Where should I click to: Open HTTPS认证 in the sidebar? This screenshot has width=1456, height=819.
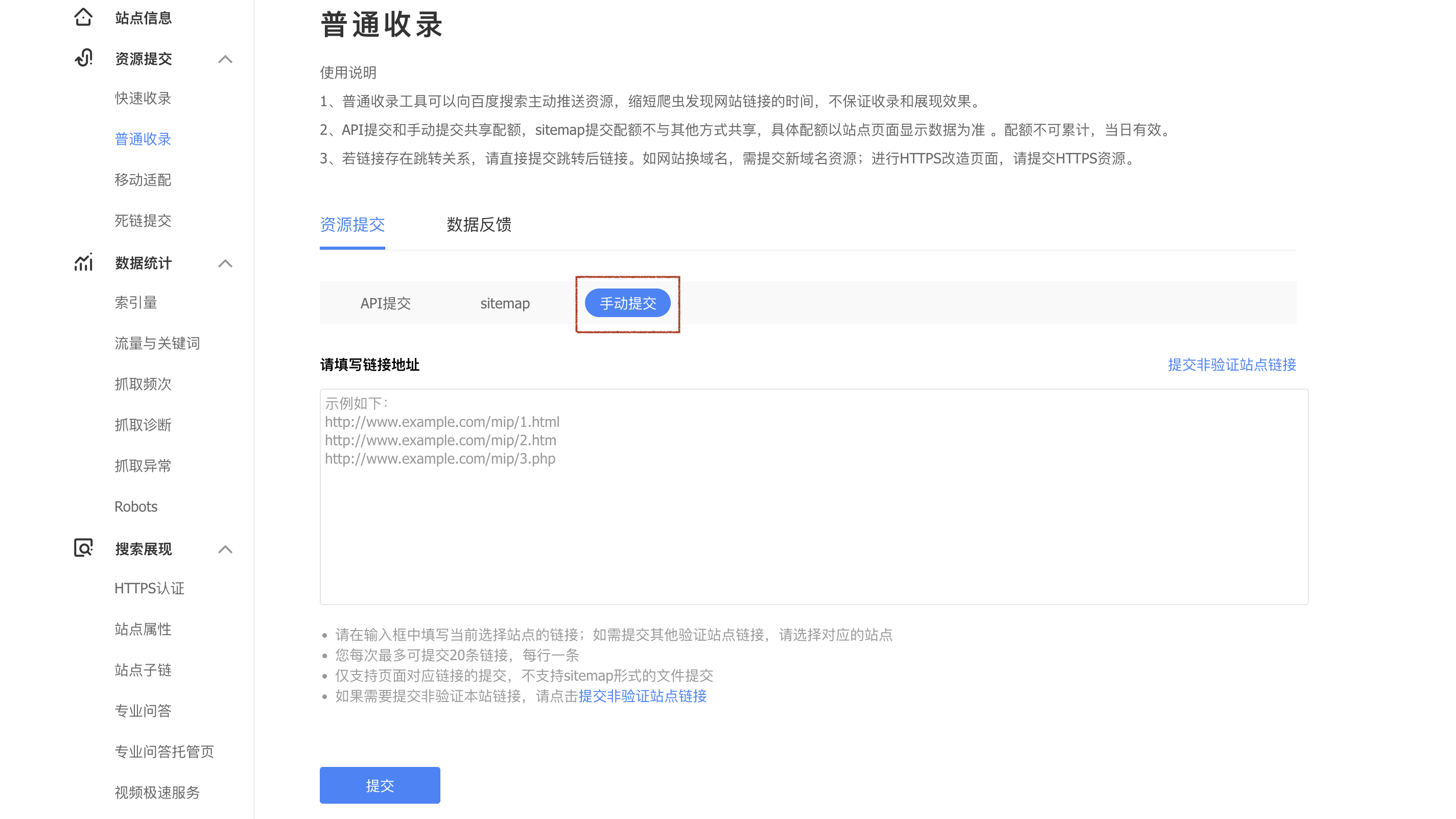click(149, 588)
